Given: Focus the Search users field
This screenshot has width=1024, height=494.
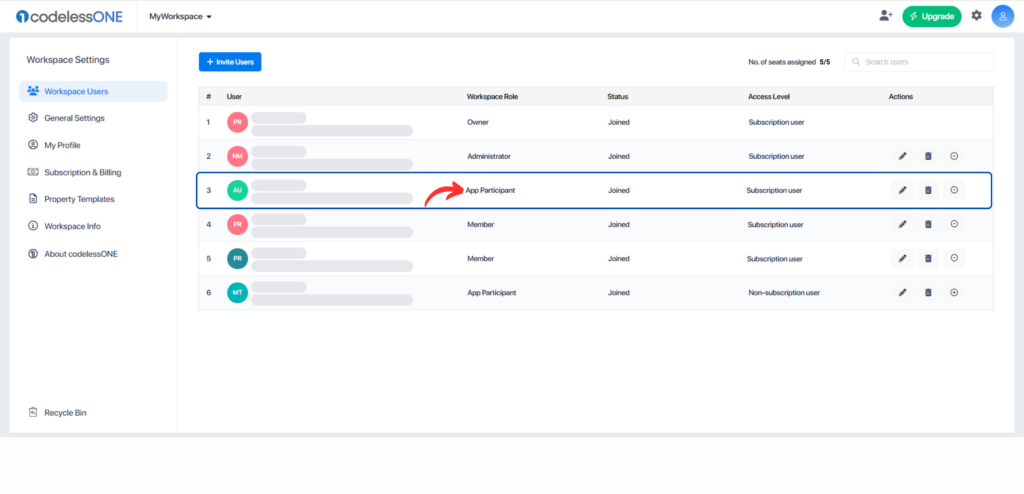Looking at the screenshot, I should coord(919,62).
